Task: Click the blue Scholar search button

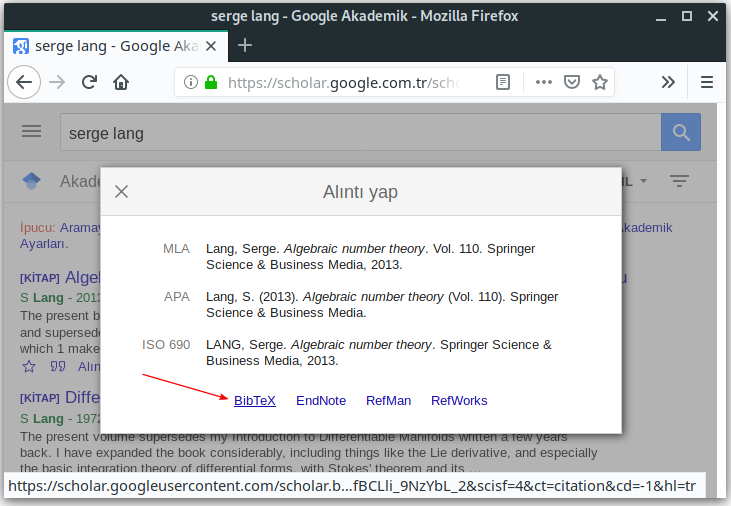Action: [681, 132]
